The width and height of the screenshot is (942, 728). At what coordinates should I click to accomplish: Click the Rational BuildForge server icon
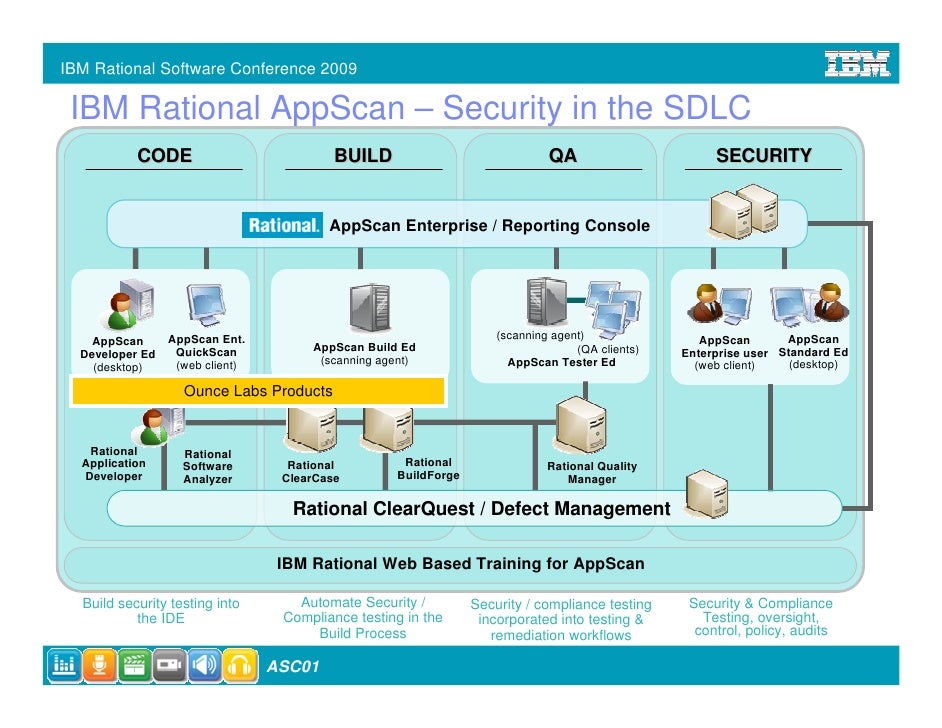[388, 429]
